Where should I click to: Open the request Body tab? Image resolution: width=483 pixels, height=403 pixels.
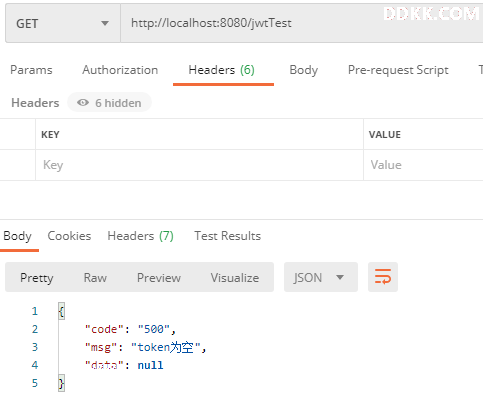[304, 70]
